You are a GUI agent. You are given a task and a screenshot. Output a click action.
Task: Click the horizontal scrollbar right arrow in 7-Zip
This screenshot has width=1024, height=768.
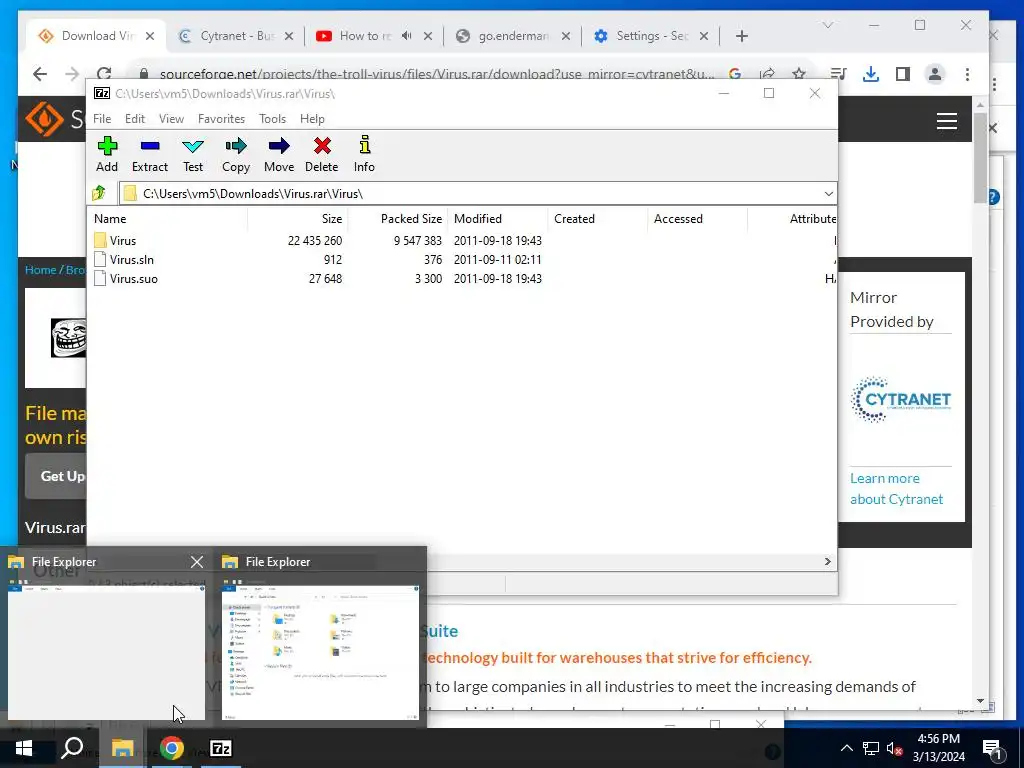pos(827,562)
